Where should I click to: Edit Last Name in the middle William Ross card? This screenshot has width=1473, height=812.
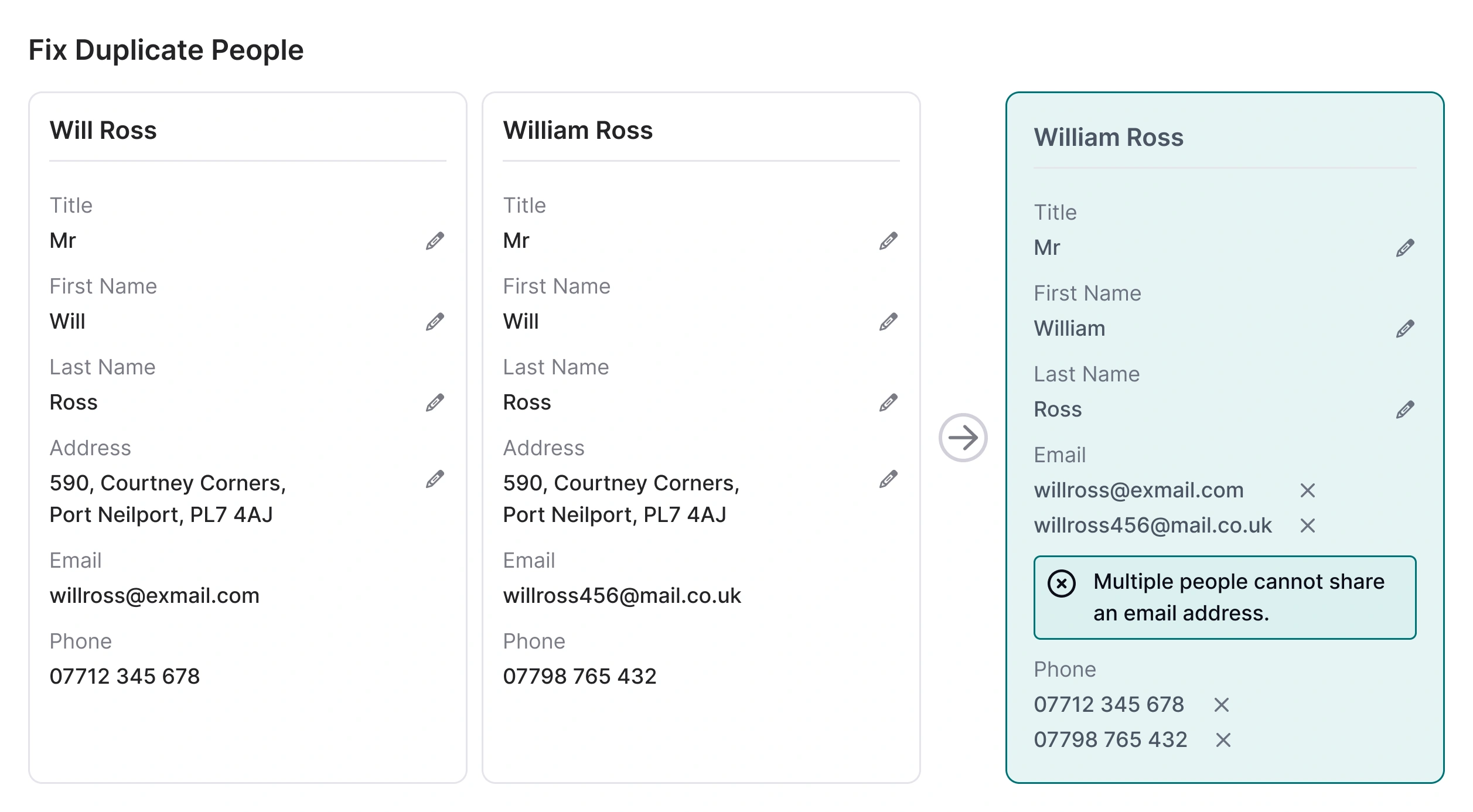pyautogui.click(x=888, y=402)
